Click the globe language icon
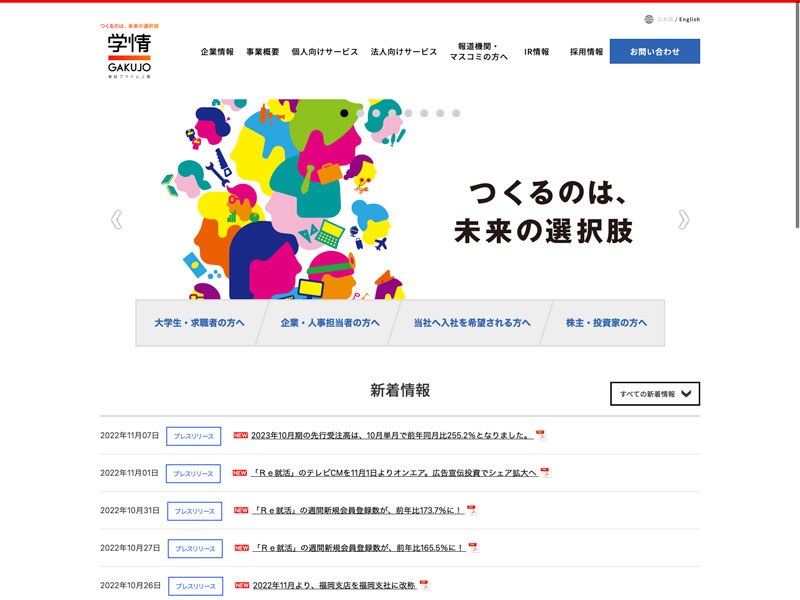This screenshot has height=600, width=800. pyautogui.click(x=649, y=19)
